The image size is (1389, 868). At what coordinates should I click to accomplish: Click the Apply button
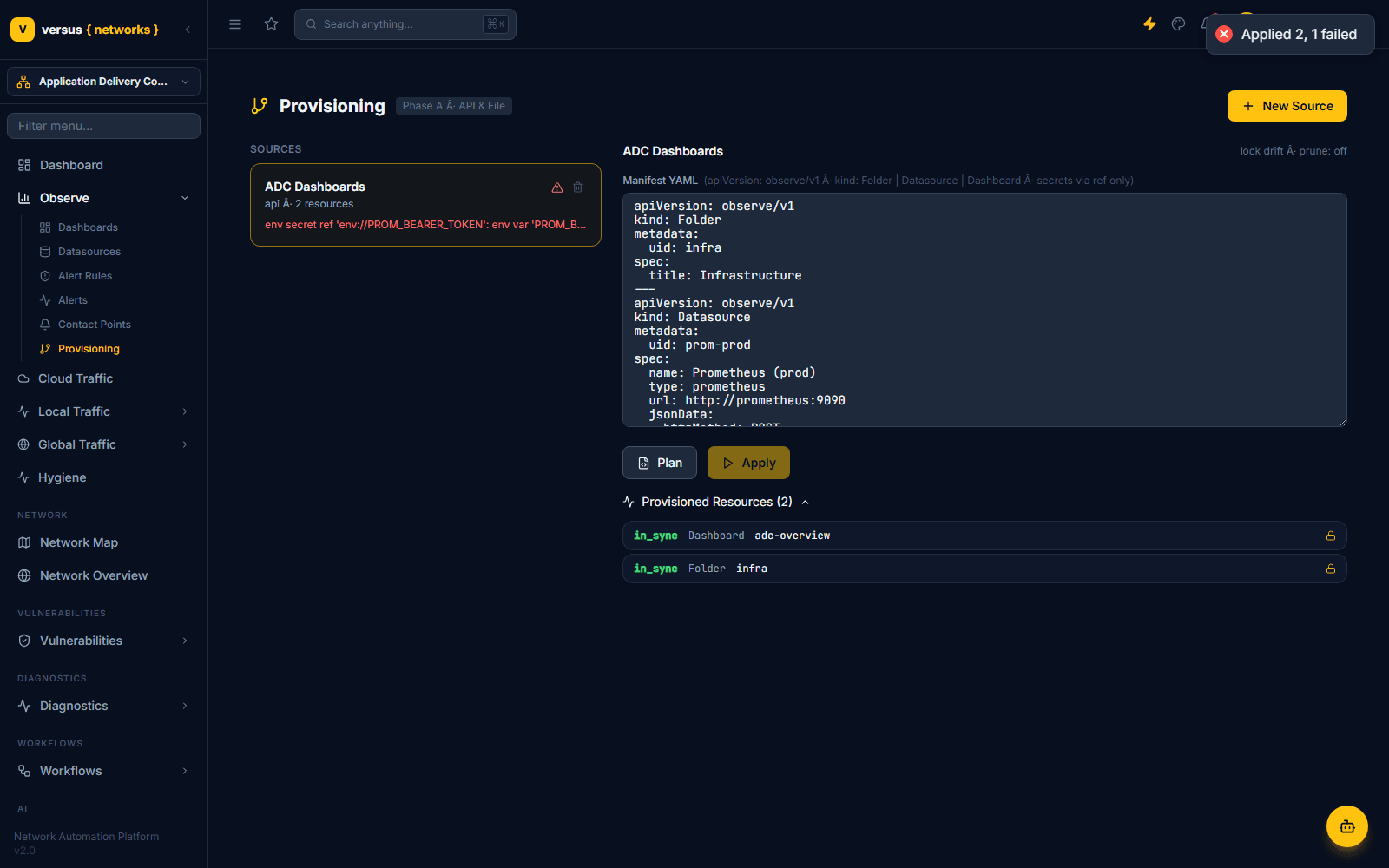tap(748, 463)
